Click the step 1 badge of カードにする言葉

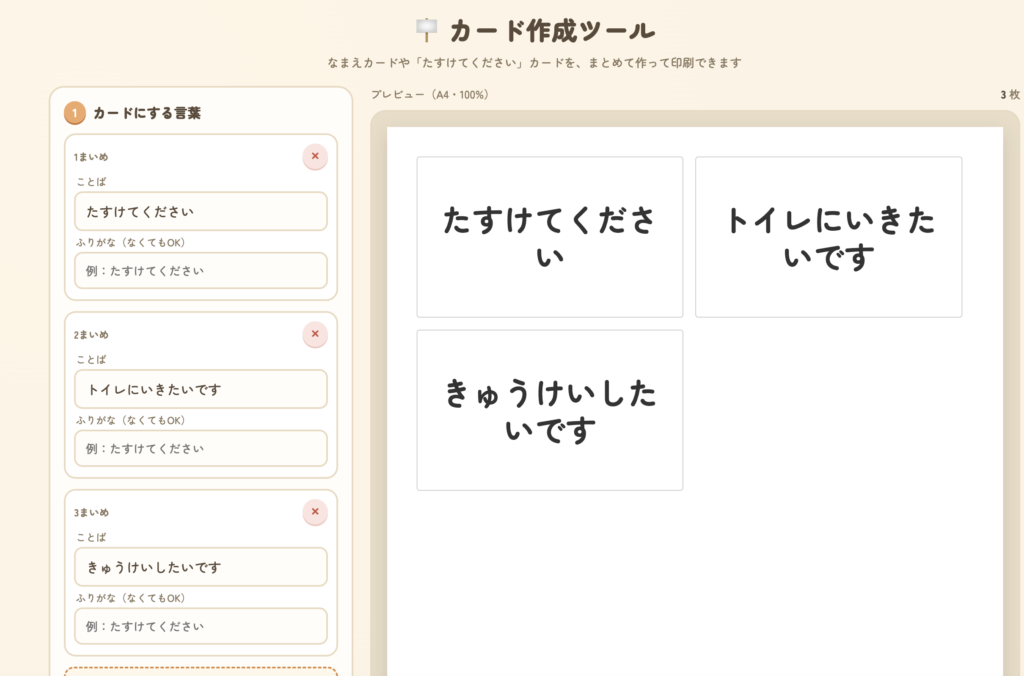[x=74, y=113]
